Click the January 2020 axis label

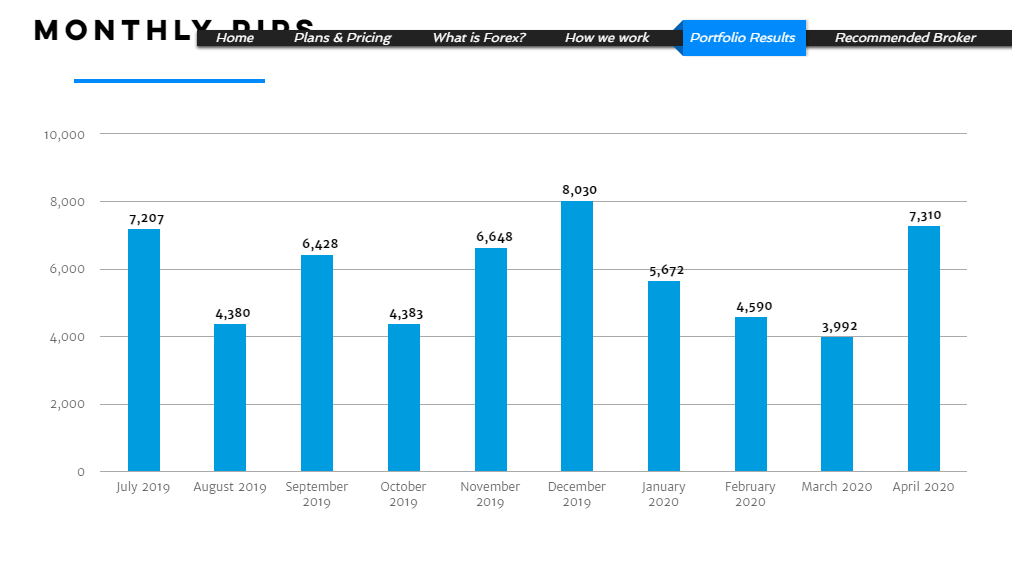(x=663, y=494)
